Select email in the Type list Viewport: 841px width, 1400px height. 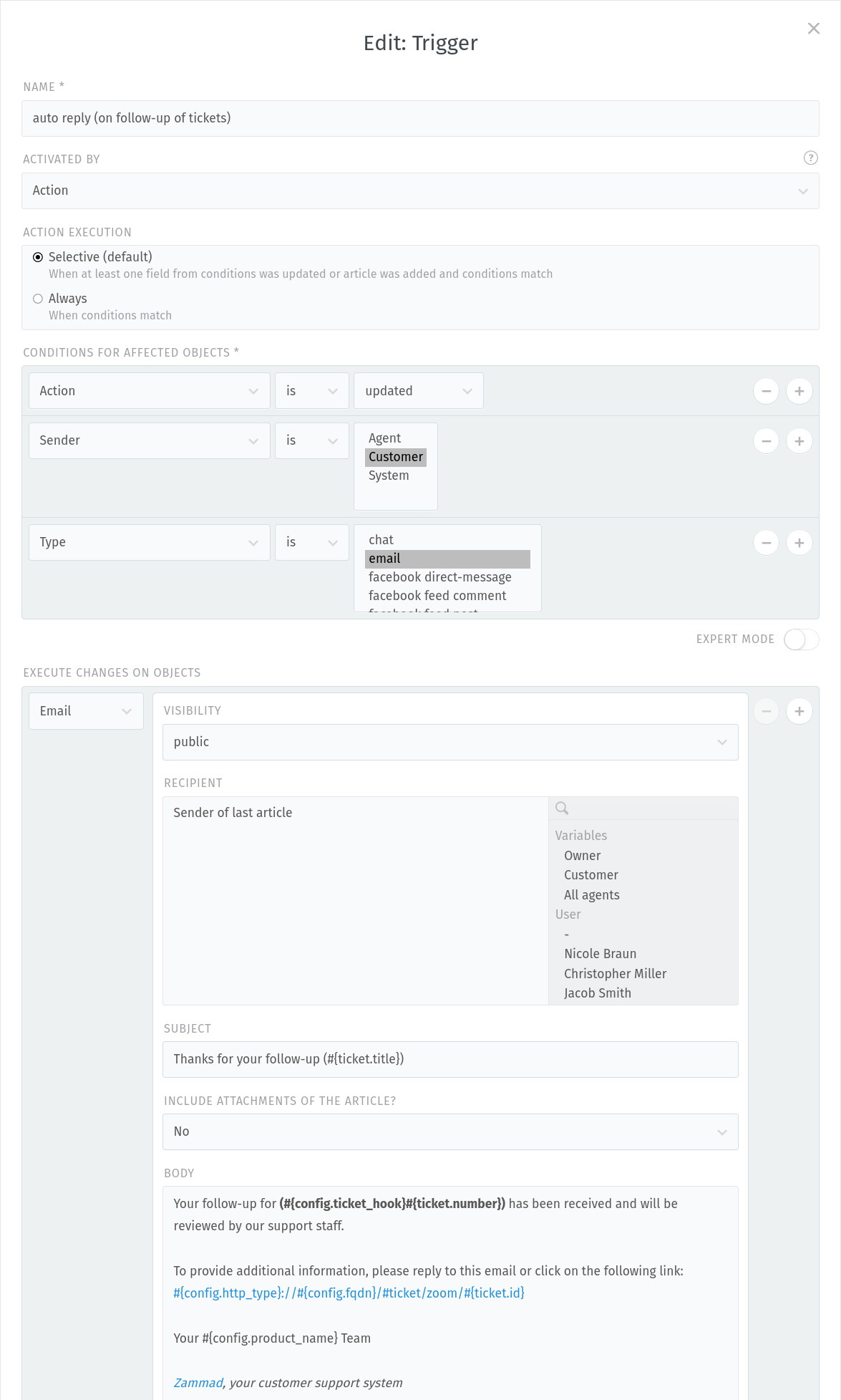447,559
